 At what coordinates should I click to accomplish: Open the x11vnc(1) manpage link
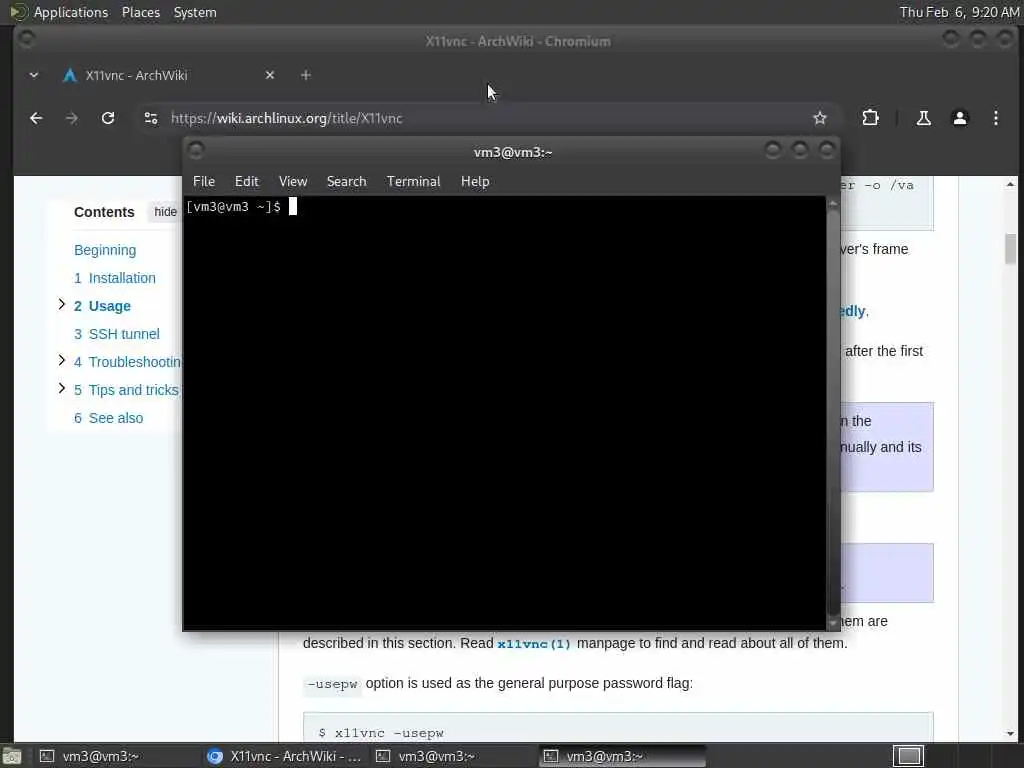tap(534, 644)
